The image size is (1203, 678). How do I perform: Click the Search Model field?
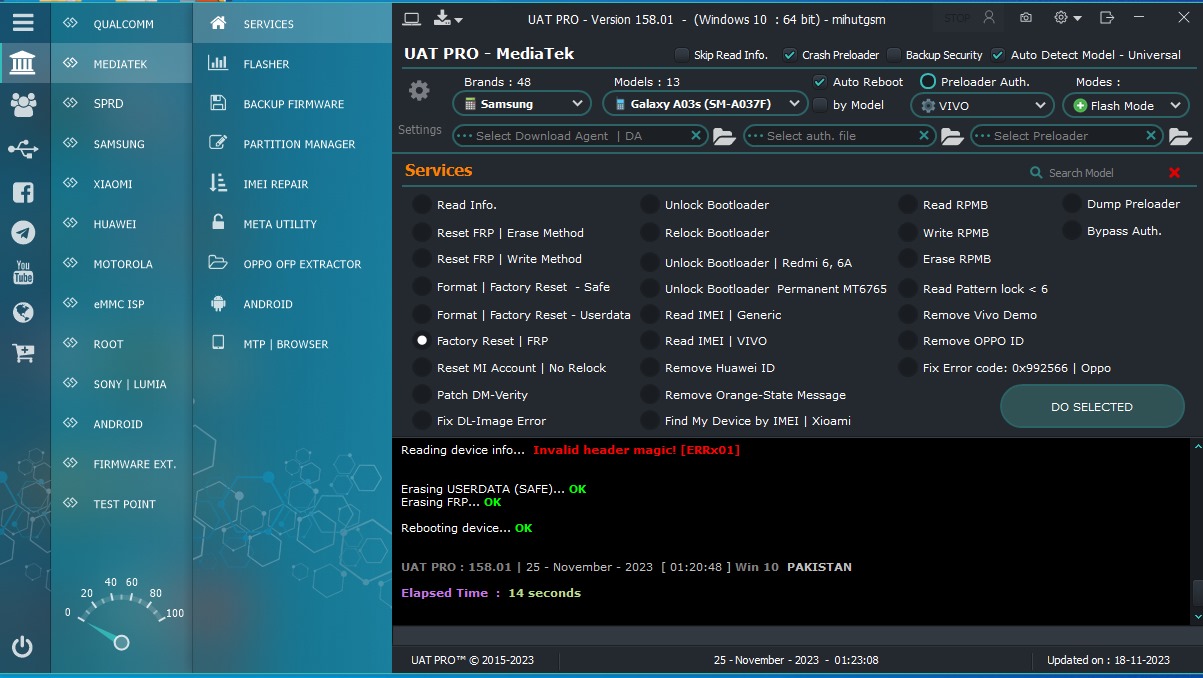click(x=1097, y=173)
